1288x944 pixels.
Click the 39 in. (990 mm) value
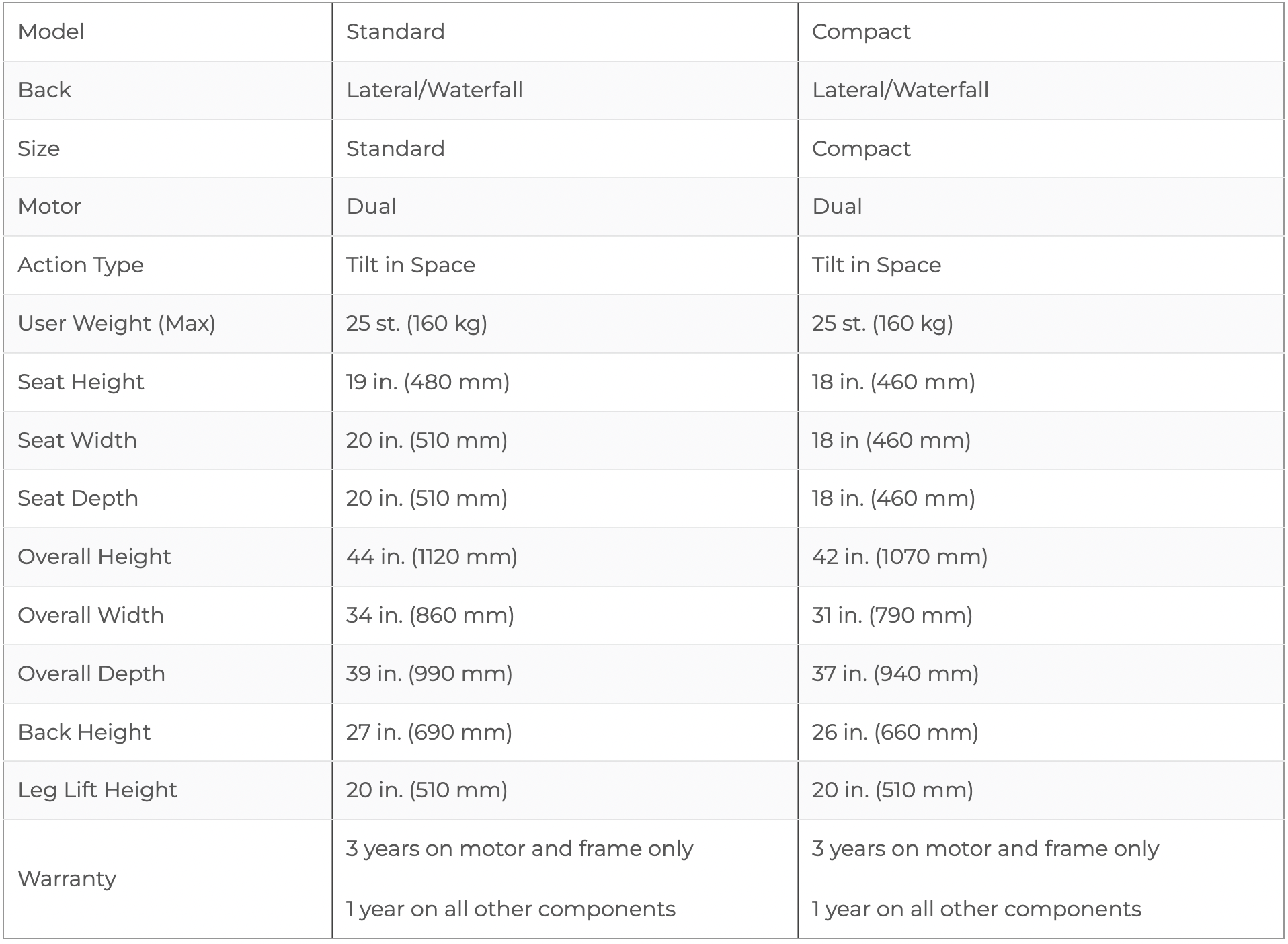(x=429, y=674)
